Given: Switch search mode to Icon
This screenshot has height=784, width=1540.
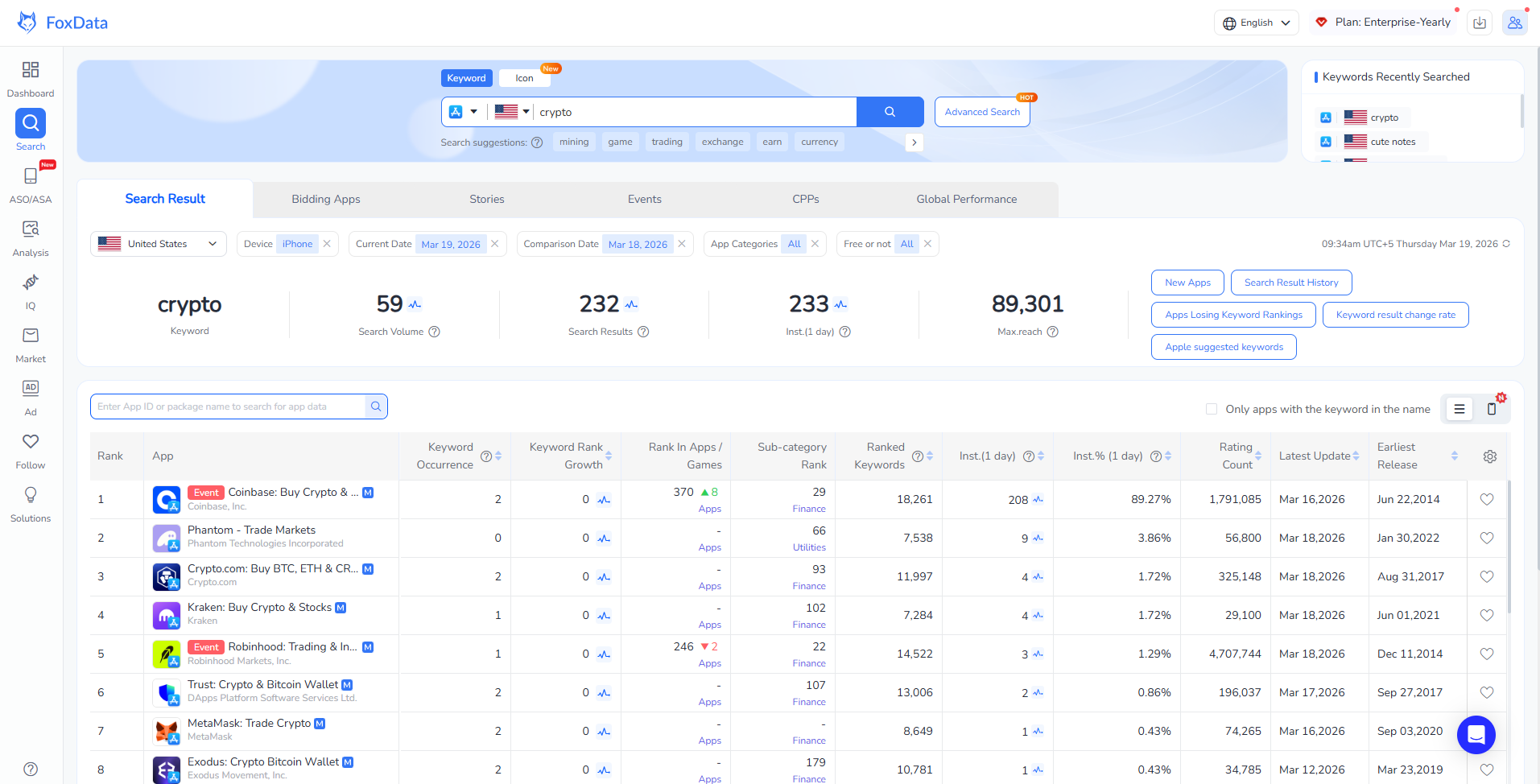Looking at the screenshot, I should coord(524,77).
